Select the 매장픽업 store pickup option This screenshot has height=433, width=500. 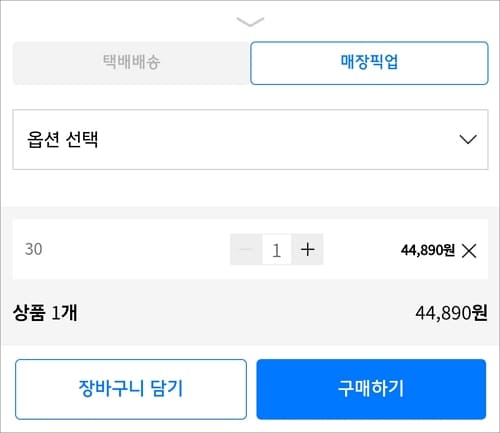point(369,63)
